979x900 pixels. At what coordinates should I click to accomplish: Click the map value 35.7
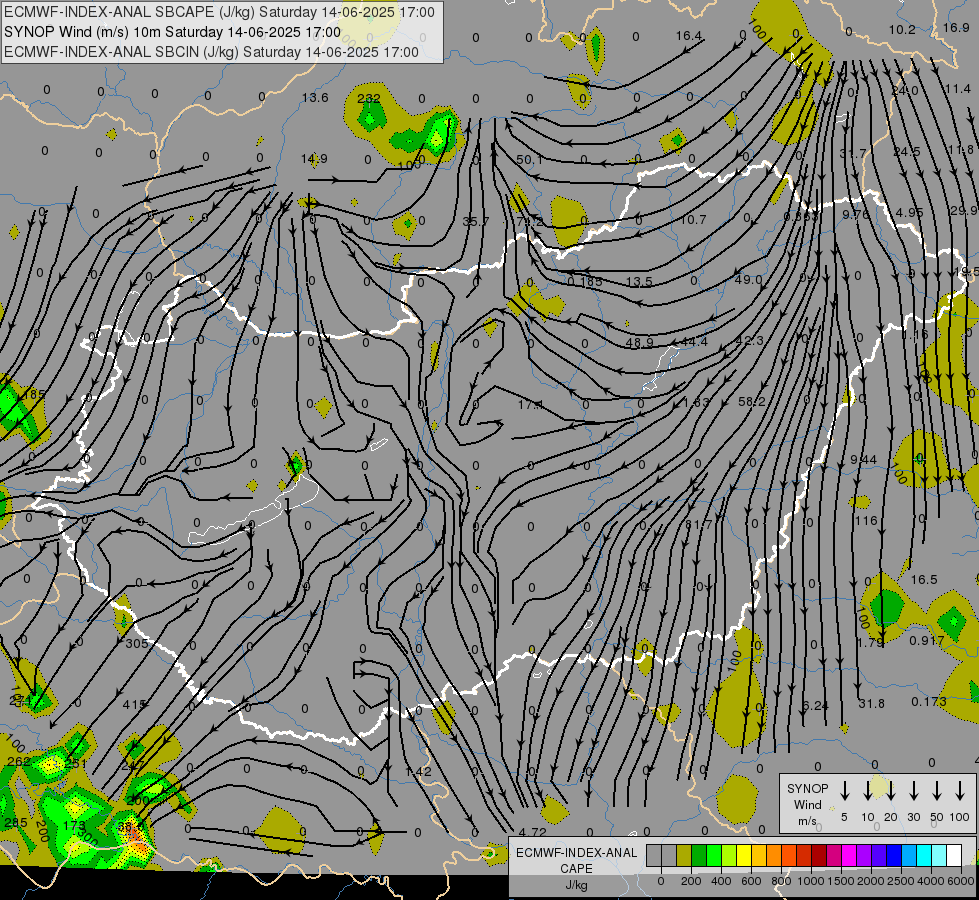476,221
